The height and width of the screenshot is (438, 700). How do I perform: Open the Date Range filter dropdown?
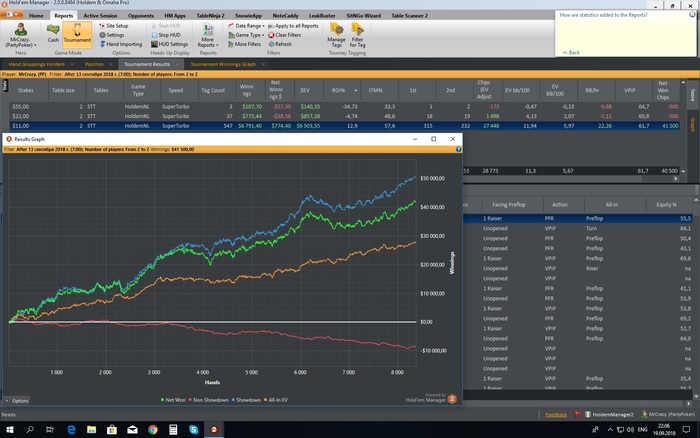(246, 26)
